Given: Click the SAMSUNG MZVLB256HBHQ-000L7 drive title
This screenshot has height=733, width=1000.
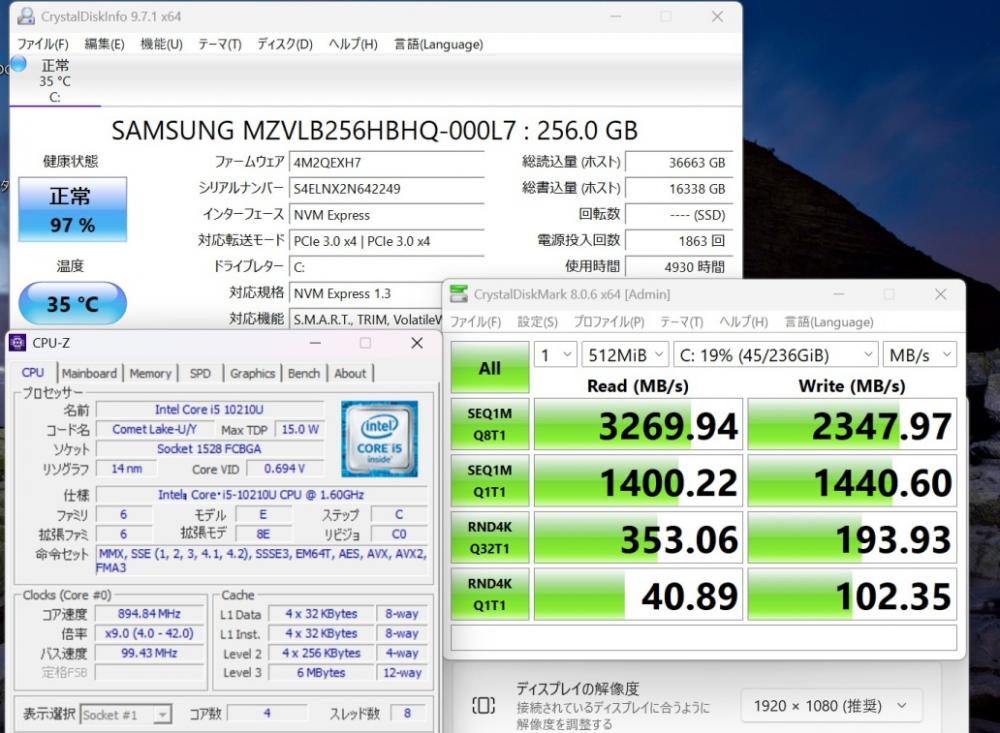Looking at the screenshot, I should pyautogui.click(x=374, y=131).
